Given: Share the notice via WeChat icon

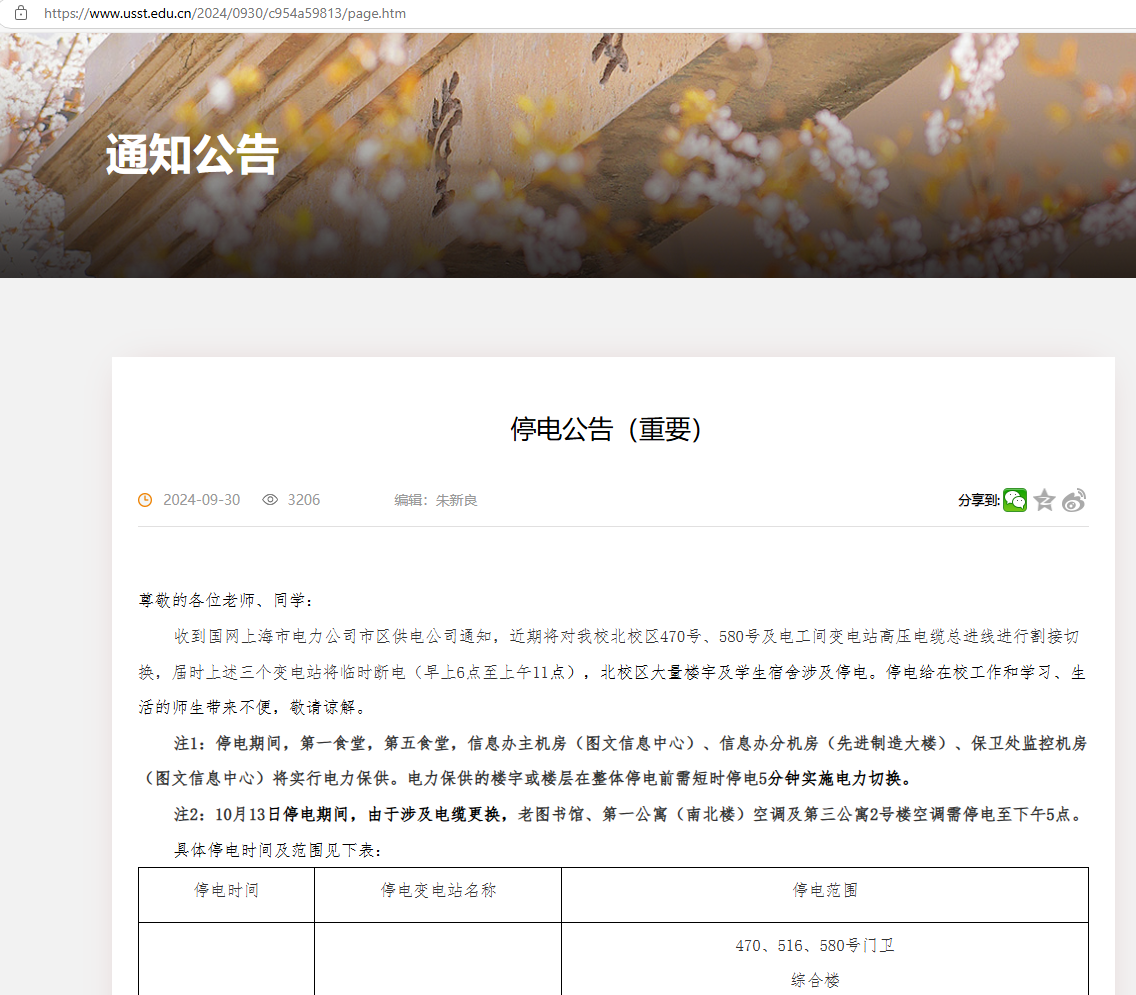Looking at the screenshot, I should coord(1015,500).
